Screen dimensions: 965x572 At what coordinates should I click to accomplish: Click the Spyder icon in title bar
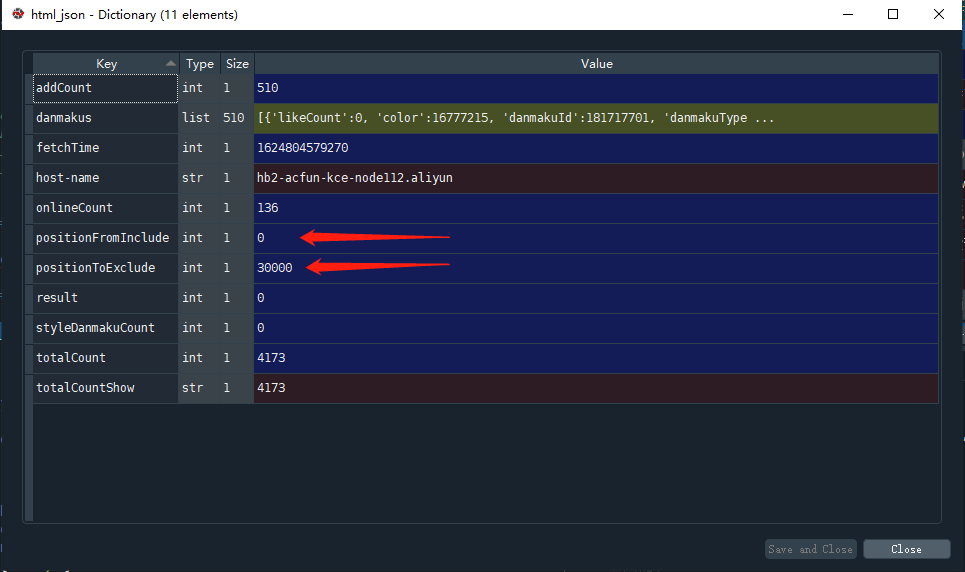point(18,14)
